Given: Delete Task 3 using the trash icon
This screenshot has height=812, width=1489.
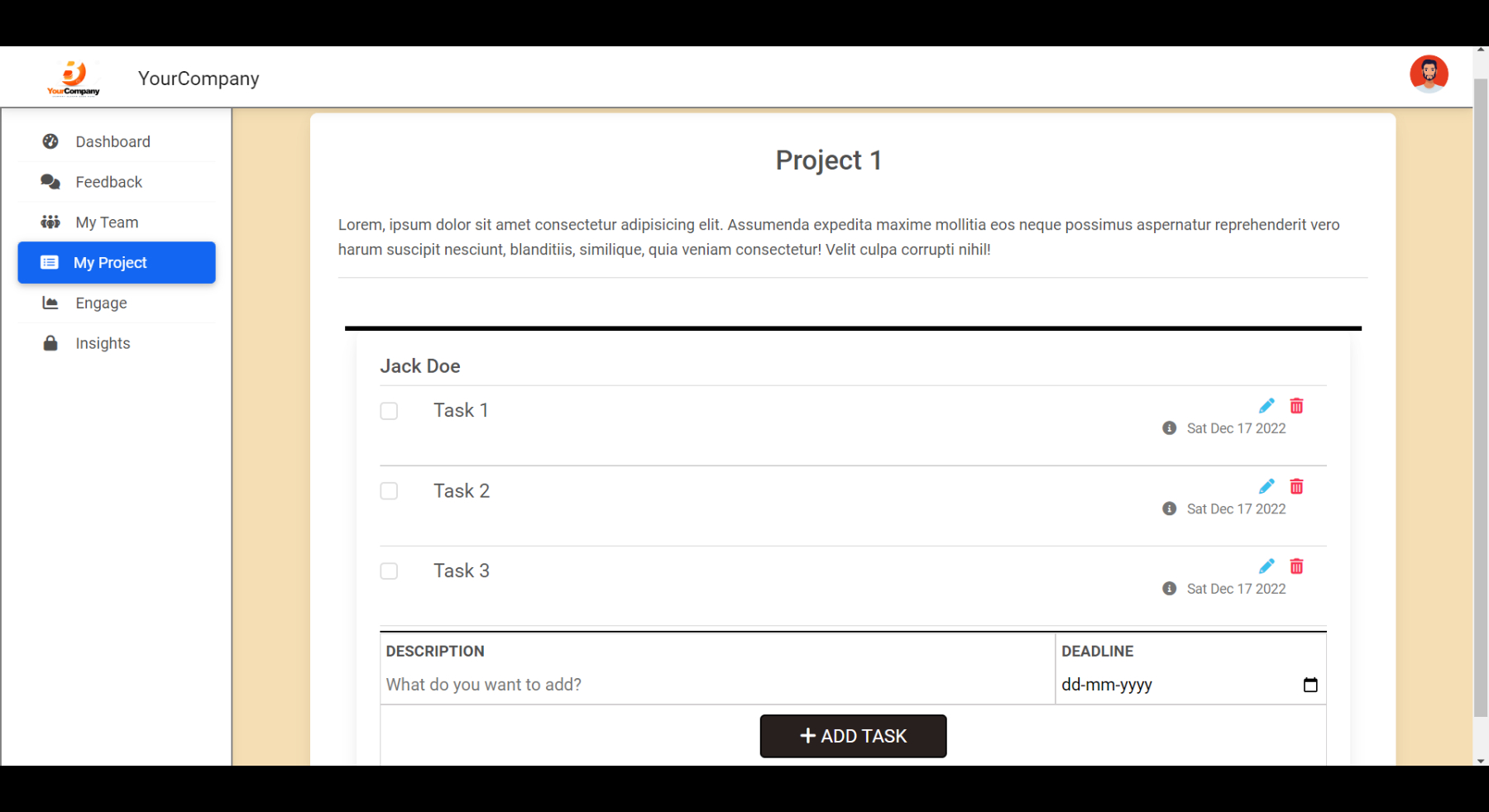Looking at the screenshot, I should (1296, 566).
